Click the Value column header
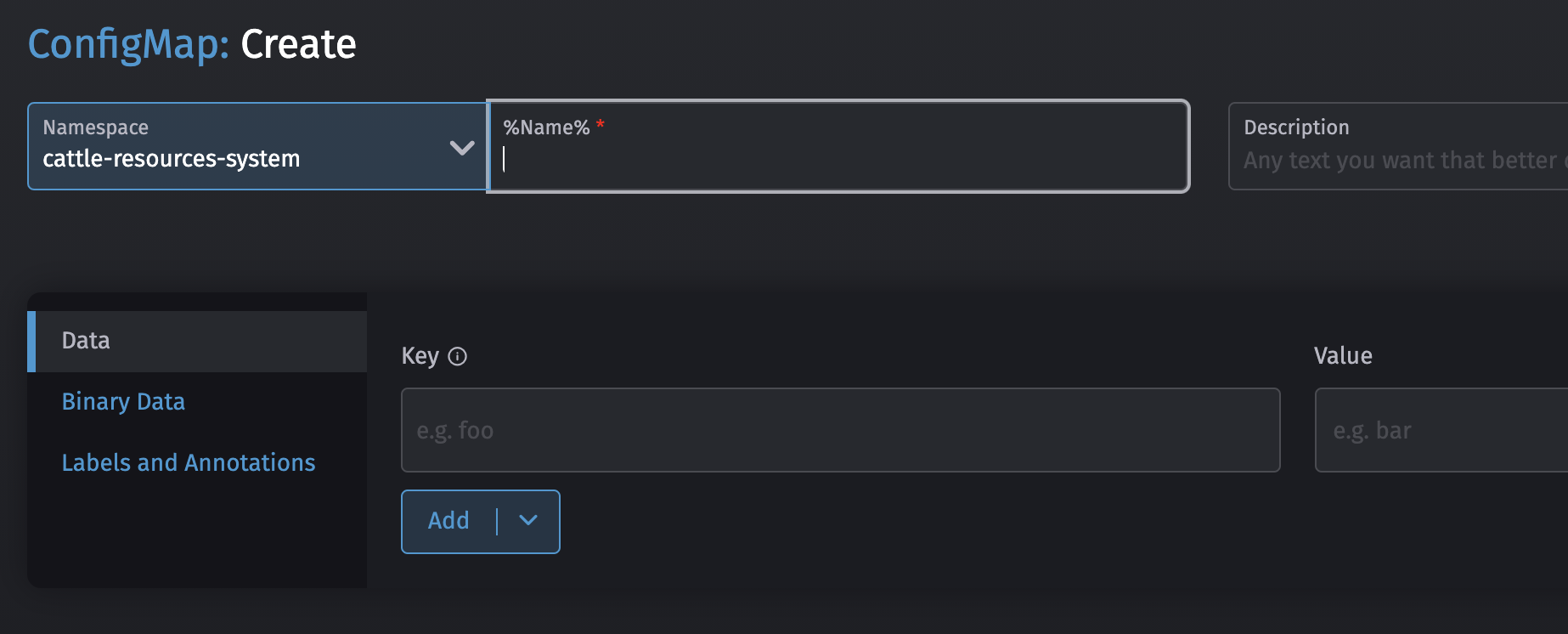The width and height of the screenshot is (1568, 634). tap(1342, 356)
